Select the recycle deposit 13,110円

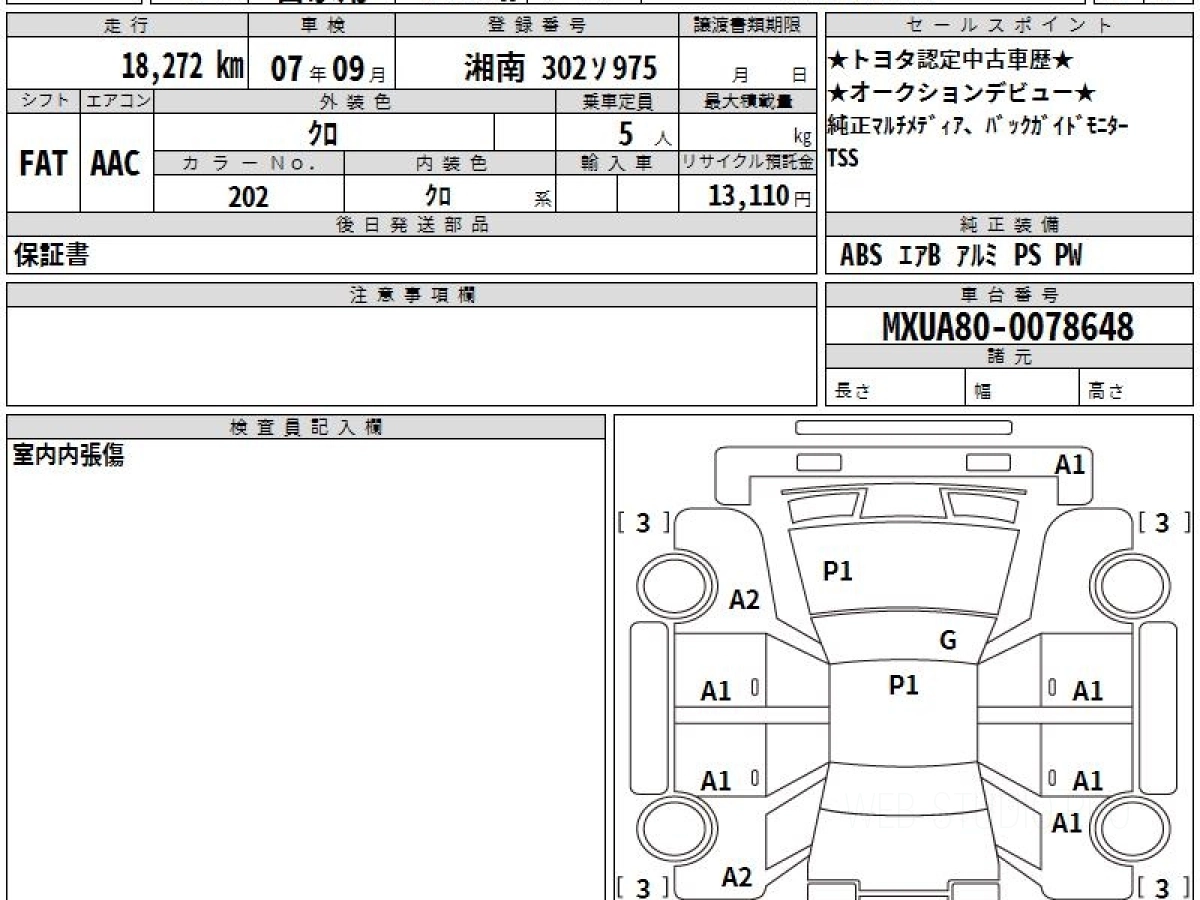[x=759, y=196]
